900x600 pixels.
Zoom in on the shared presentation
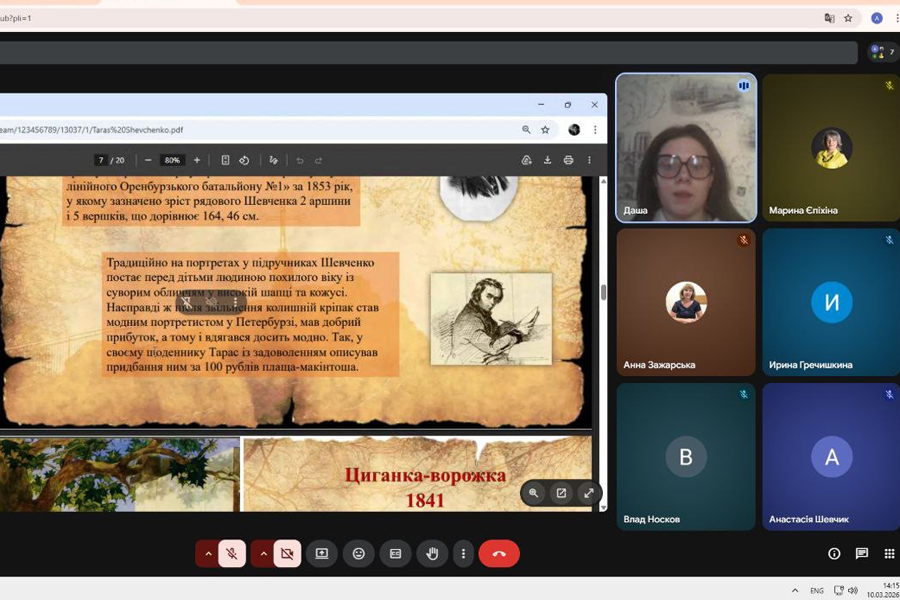(x=534, y=493)
